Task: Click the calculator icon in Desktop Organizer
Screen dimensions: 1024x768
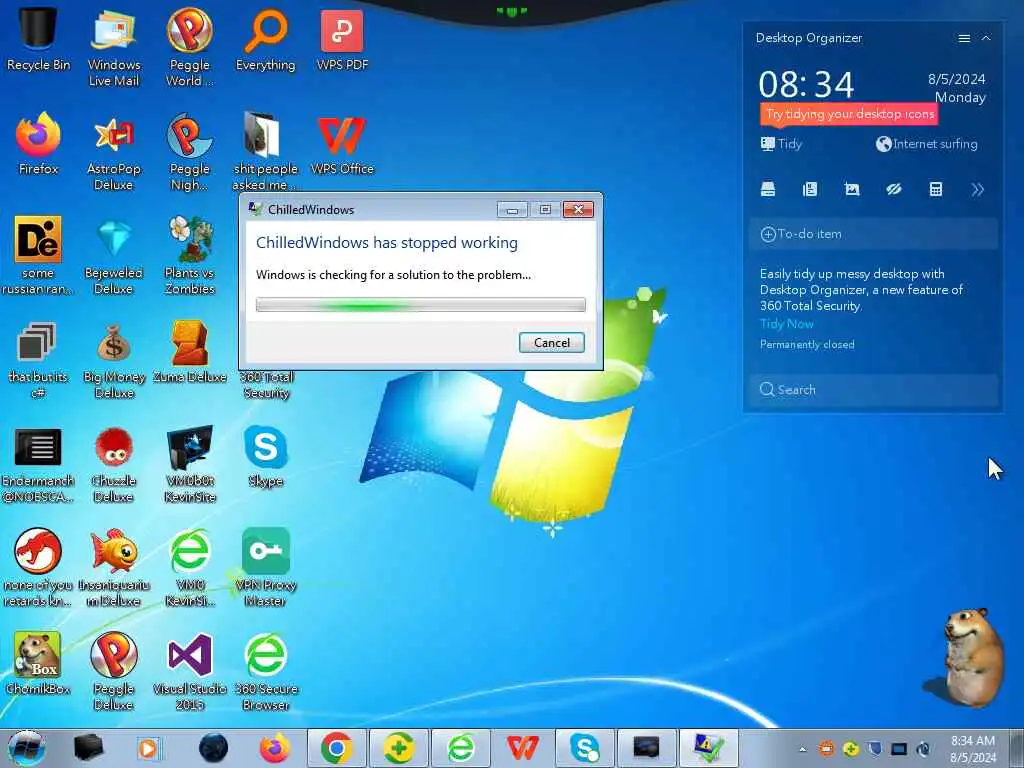Action: click(x=935, y=189)
